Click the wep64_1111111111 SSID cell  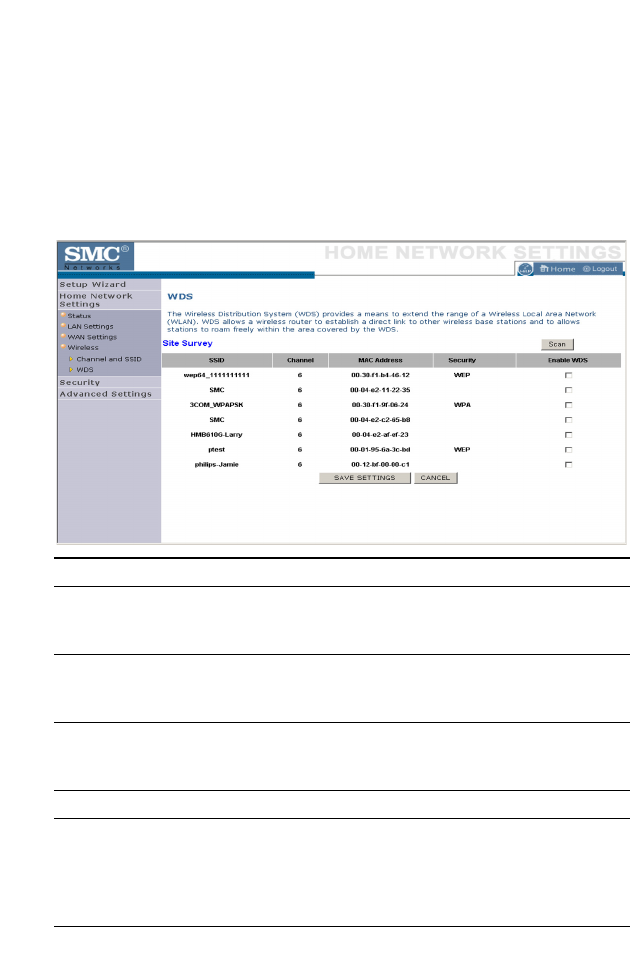[216, 375]
